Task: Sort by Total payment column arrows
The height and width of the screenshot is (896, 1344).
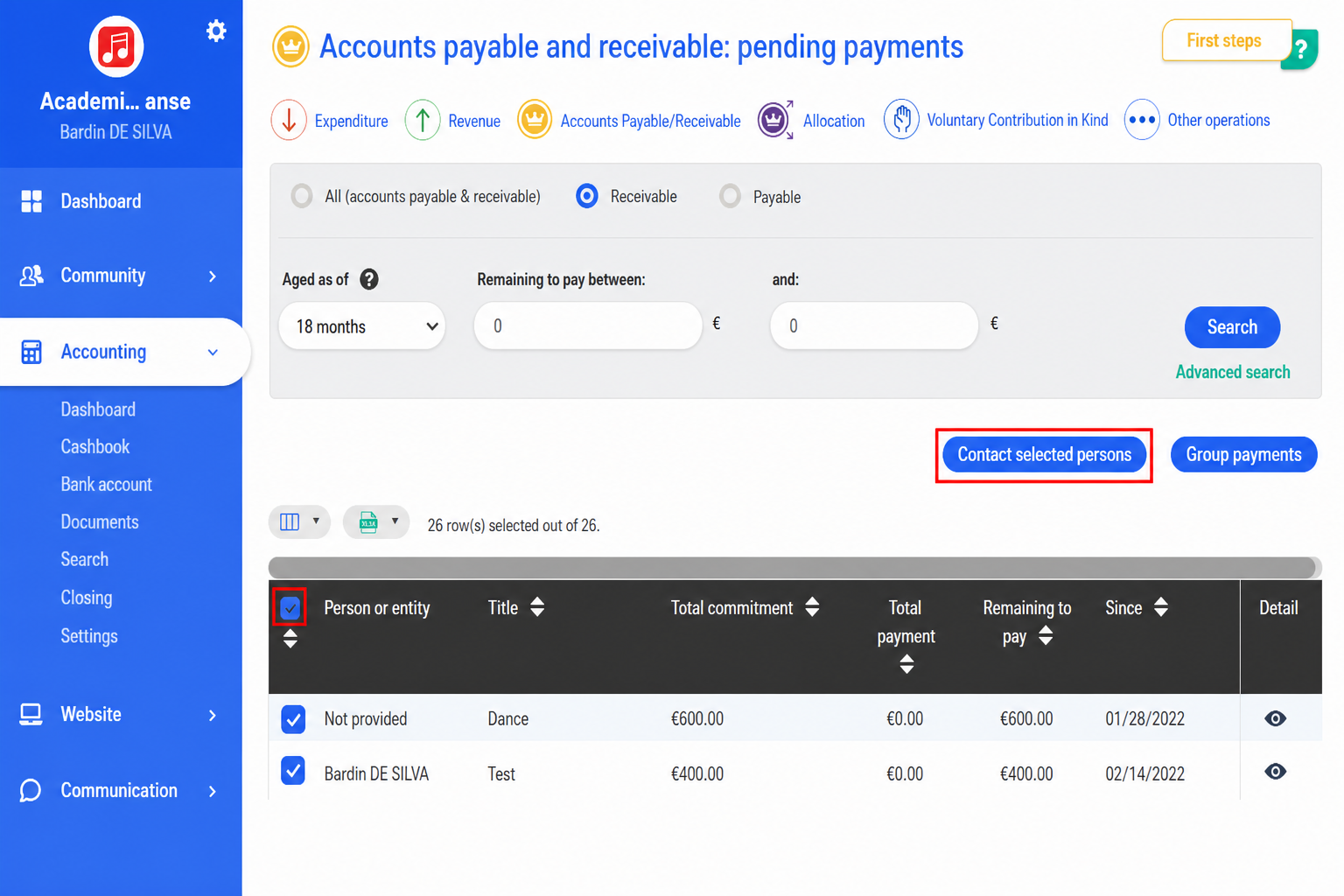Action: 906,664
